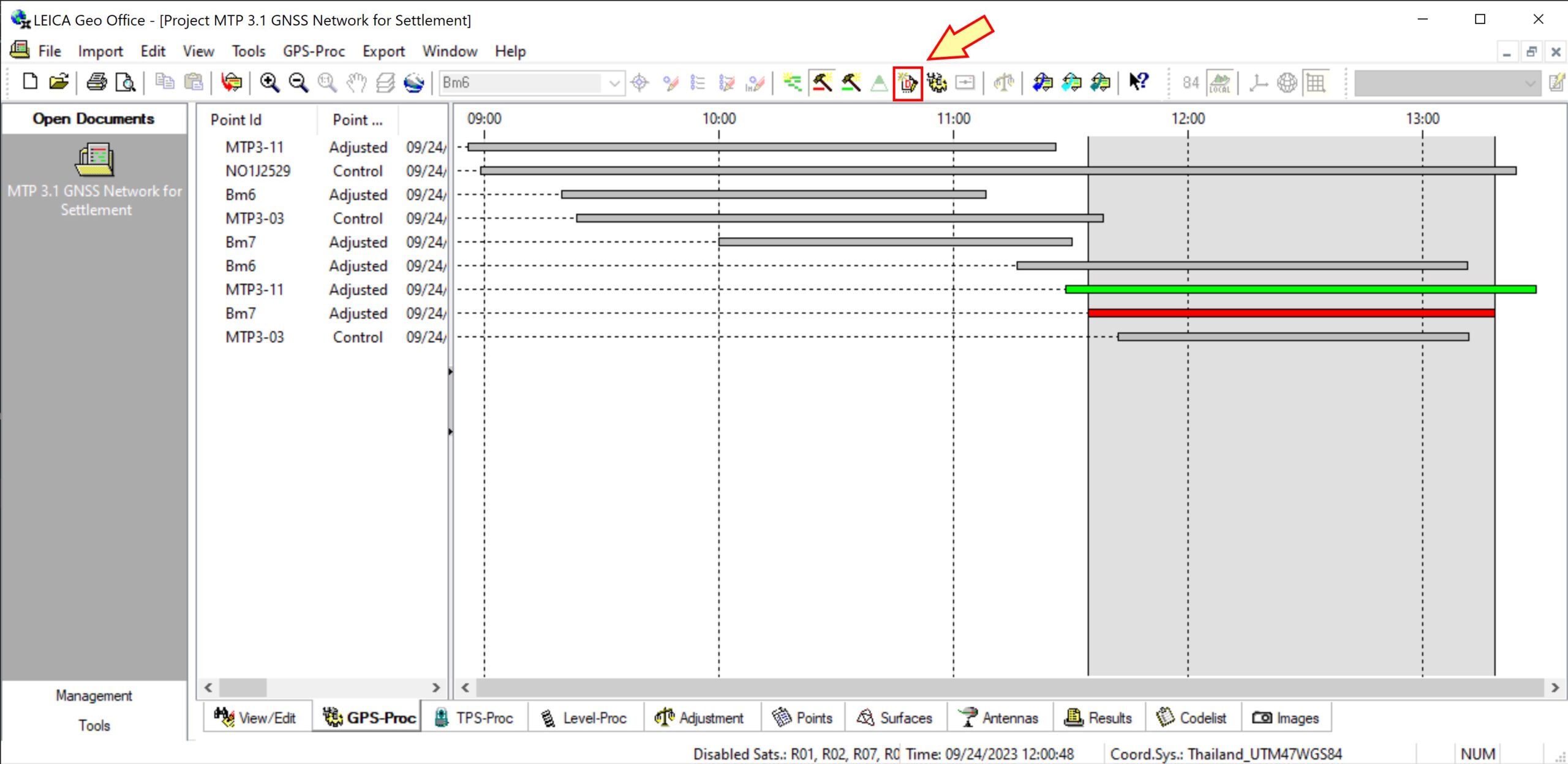Activate the context-sensitive help pointer icon

point(1139,82)
